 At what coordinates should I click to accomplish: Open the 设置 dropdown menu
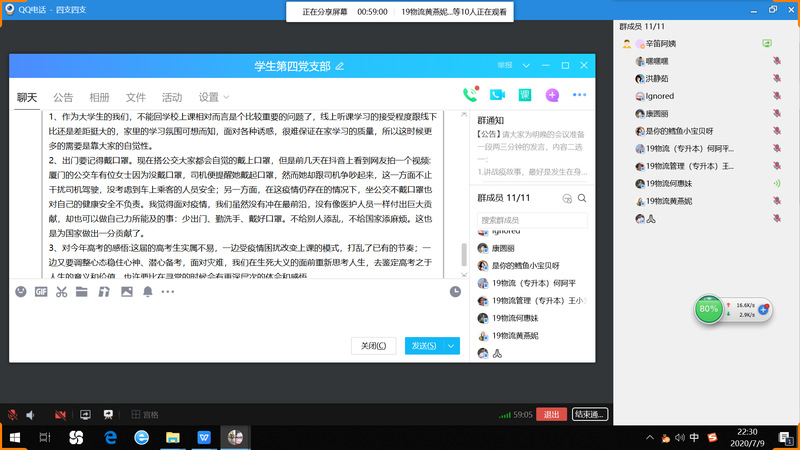(x=212, y=98)
